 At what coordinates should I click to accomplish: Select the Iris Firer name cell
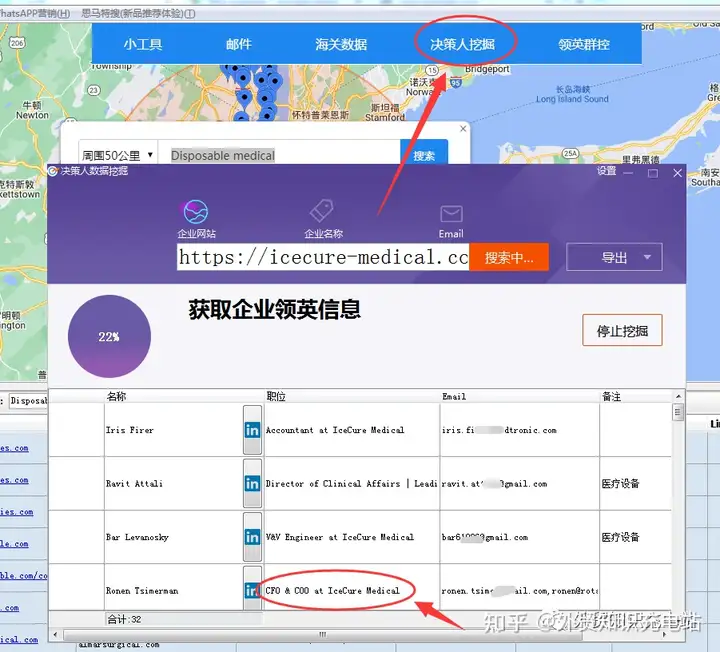tap(174, 430)
